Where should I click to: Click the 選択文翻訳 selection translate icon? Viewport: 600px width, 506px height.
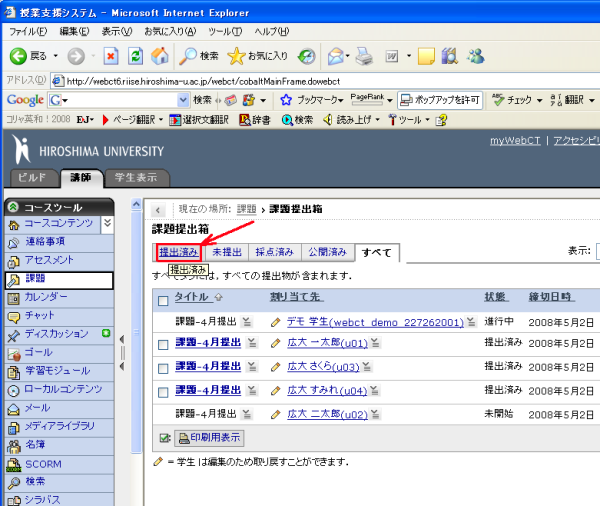point(175,120)
